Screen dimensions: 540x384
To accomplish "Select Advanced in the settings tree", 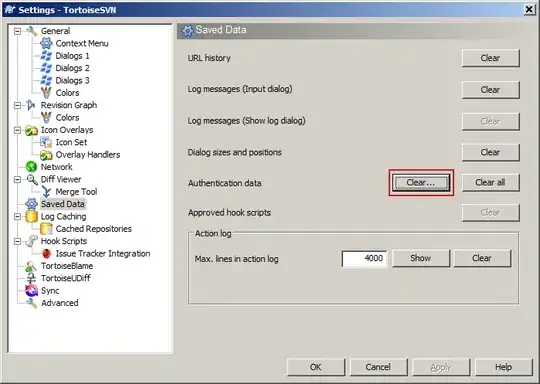I will 60,303.
